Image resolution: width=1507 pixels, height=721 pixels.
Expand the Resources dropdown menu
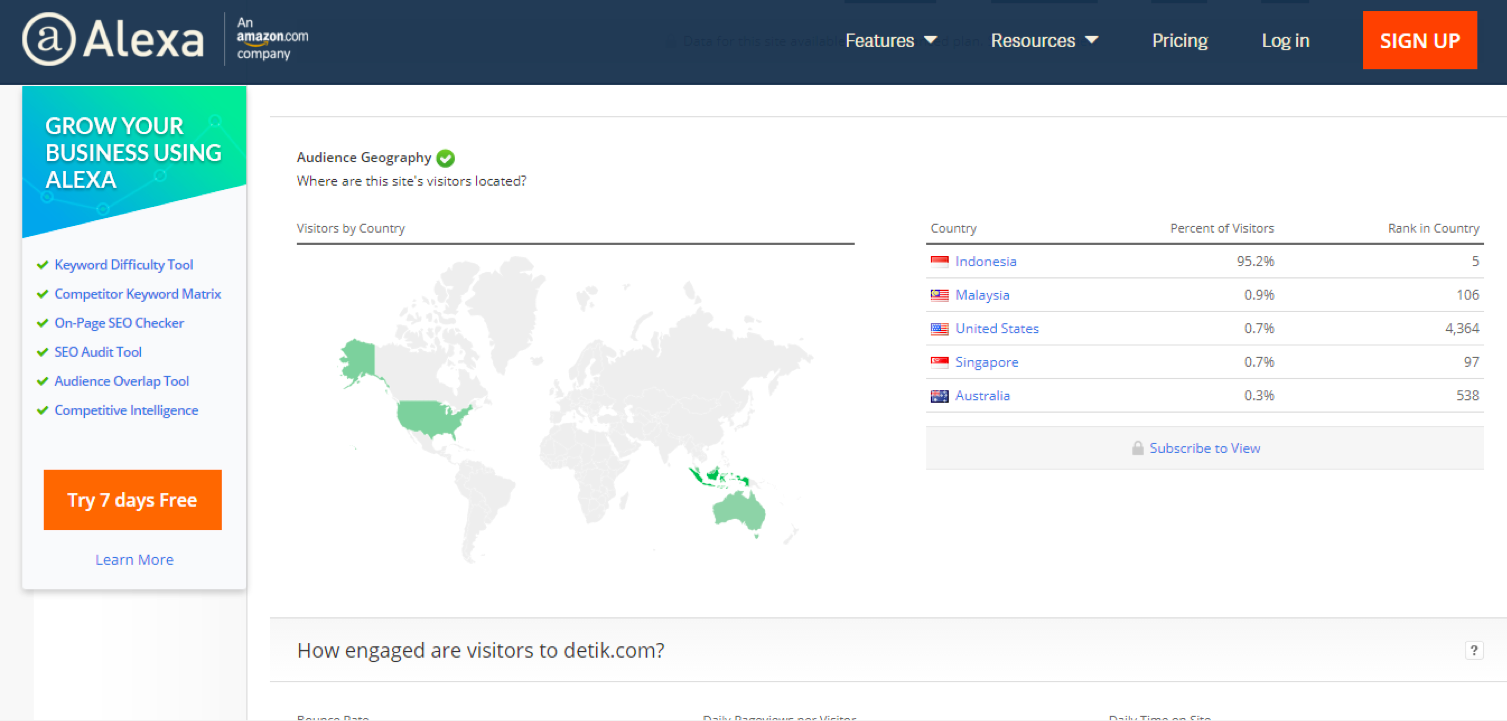tap(1045, 41)
